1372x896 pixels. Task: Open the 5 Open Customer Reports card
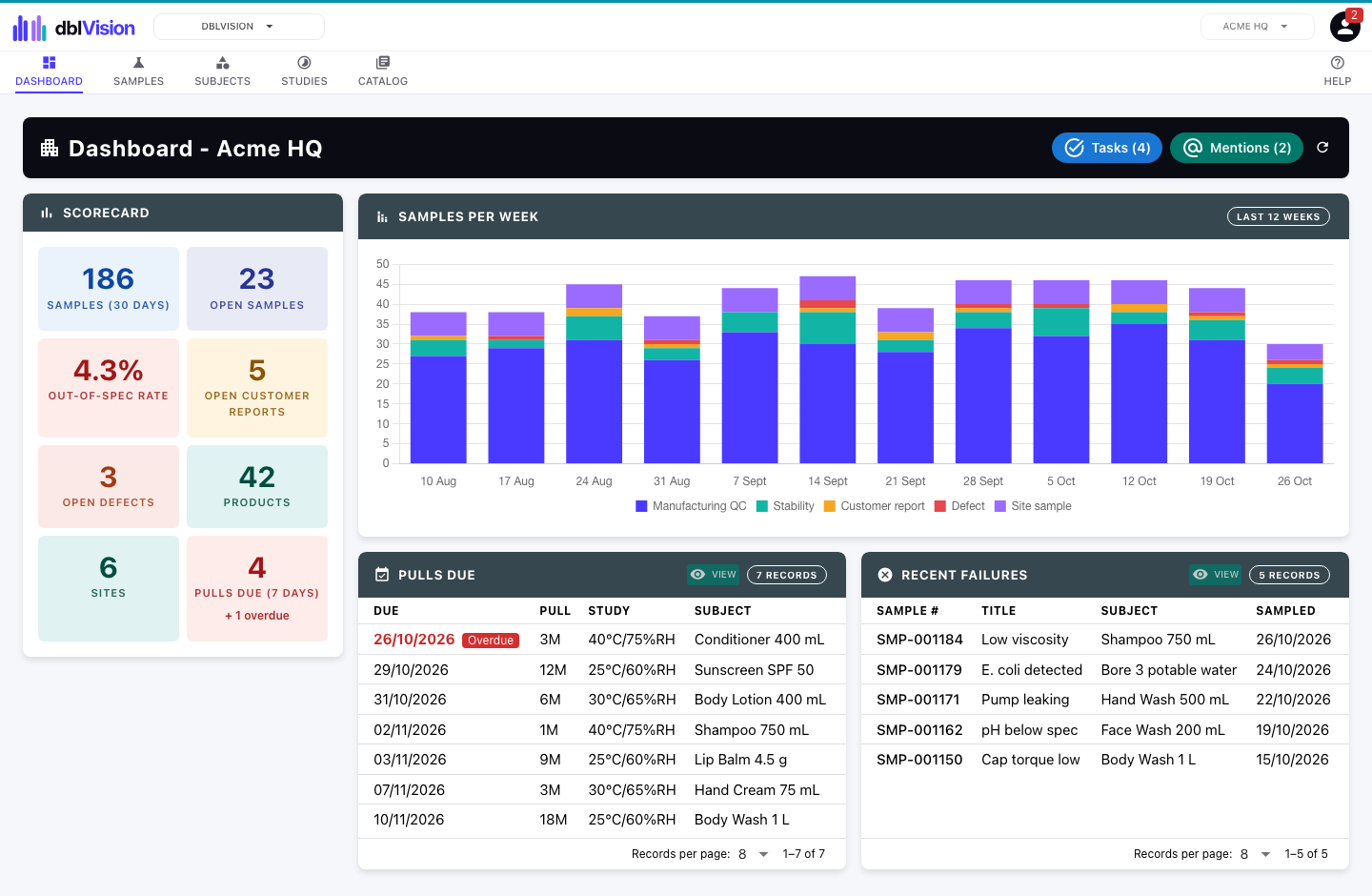coord(257,388)
